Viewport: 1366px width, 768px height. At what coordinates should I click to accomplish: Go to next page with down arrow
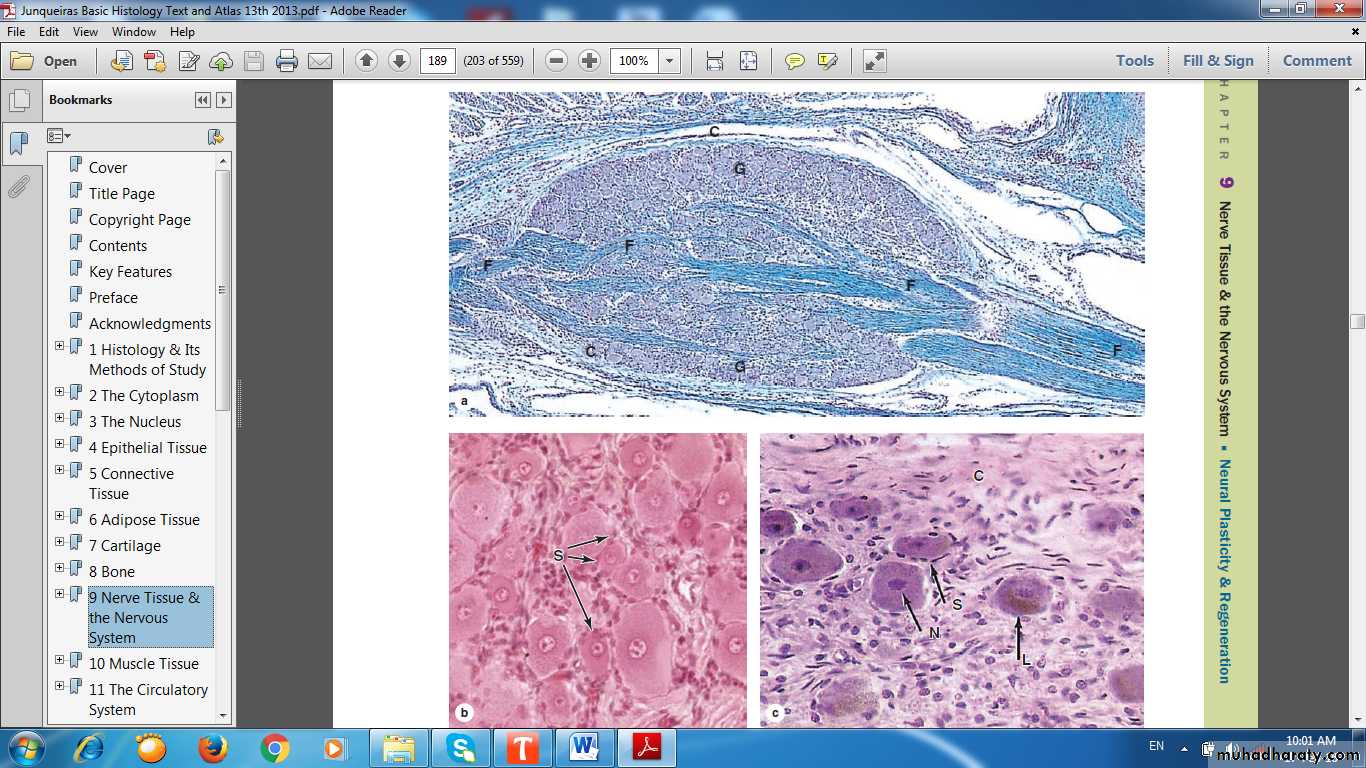[x=399, y=61]
